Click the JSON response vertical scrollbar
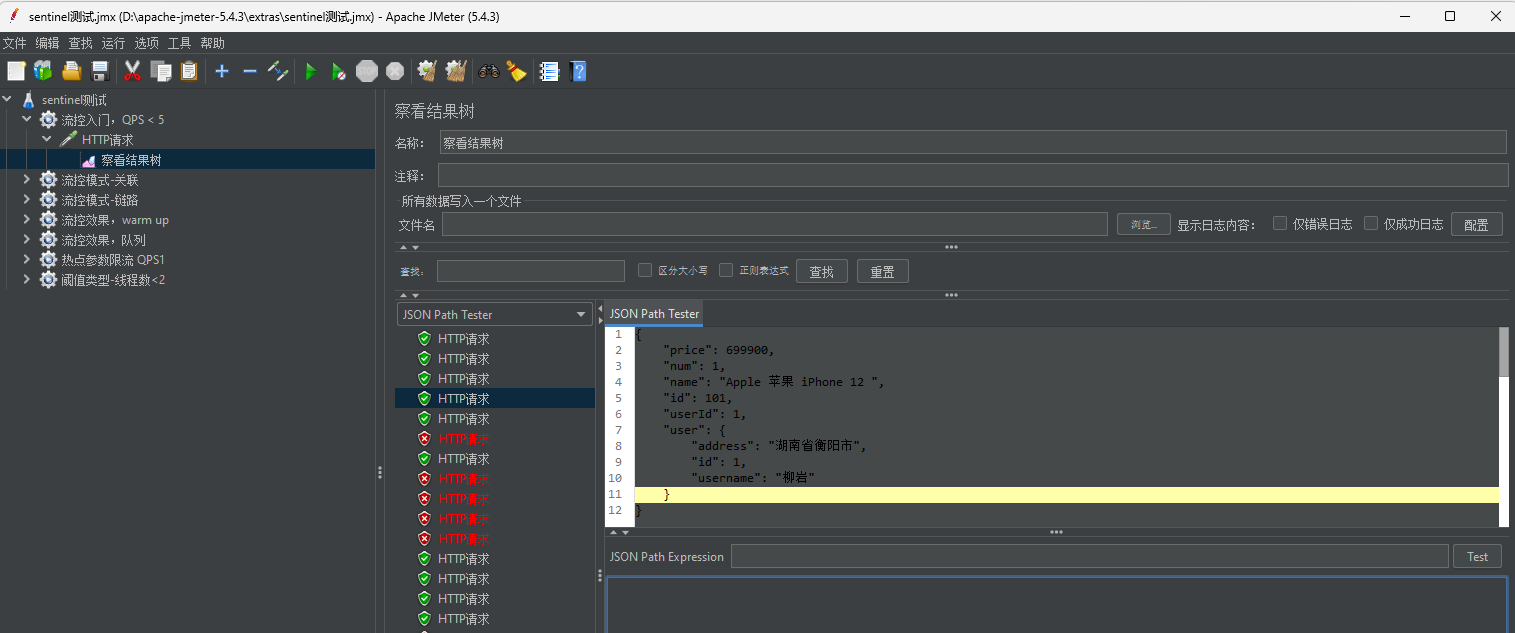The height and width of the screenshot is (633, 1515). [1503, 351]
